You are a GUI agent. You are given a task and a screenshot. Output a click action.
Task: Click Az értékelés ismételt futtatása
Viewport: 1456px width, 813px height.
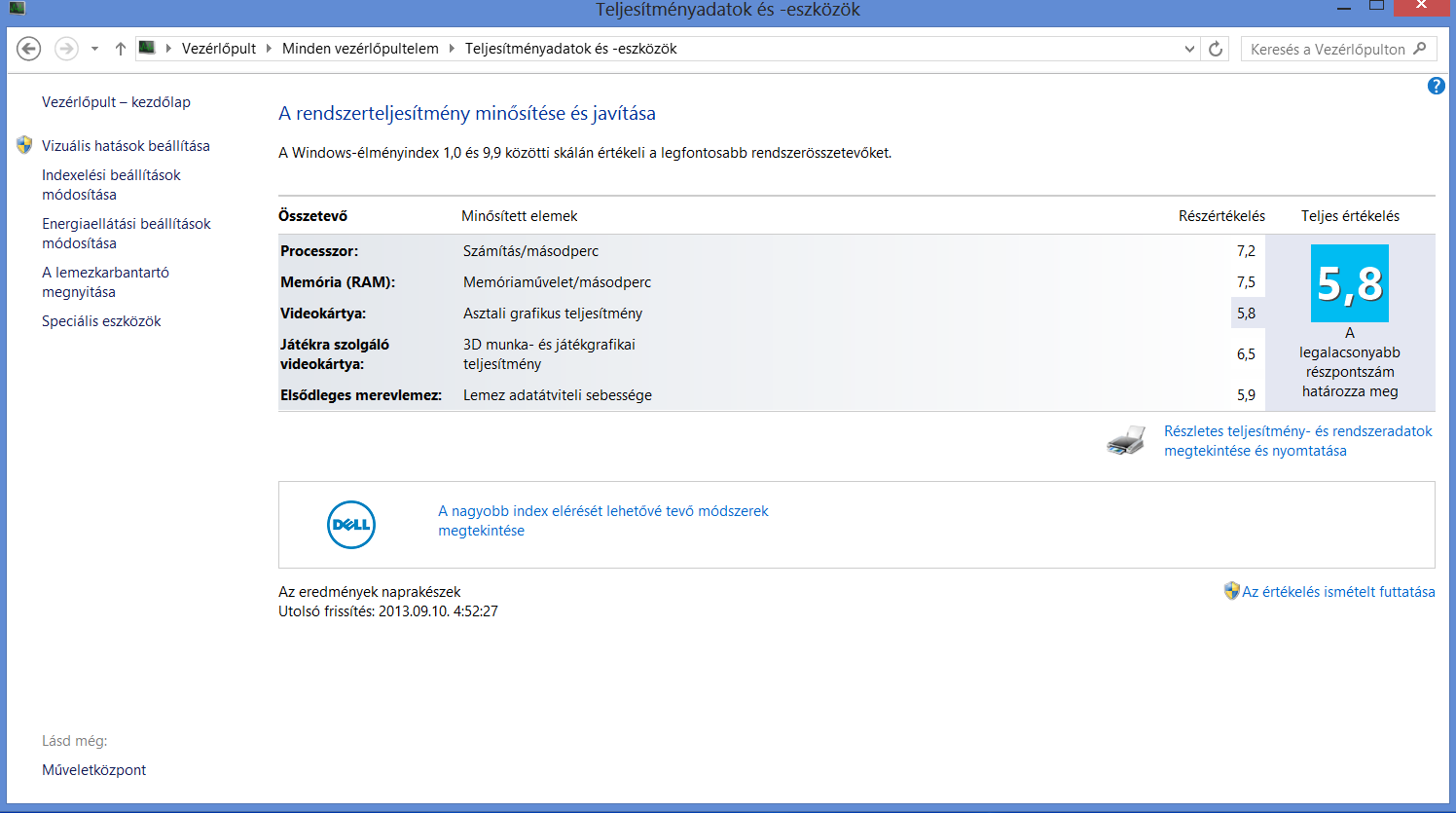(x=1338, y=592)
